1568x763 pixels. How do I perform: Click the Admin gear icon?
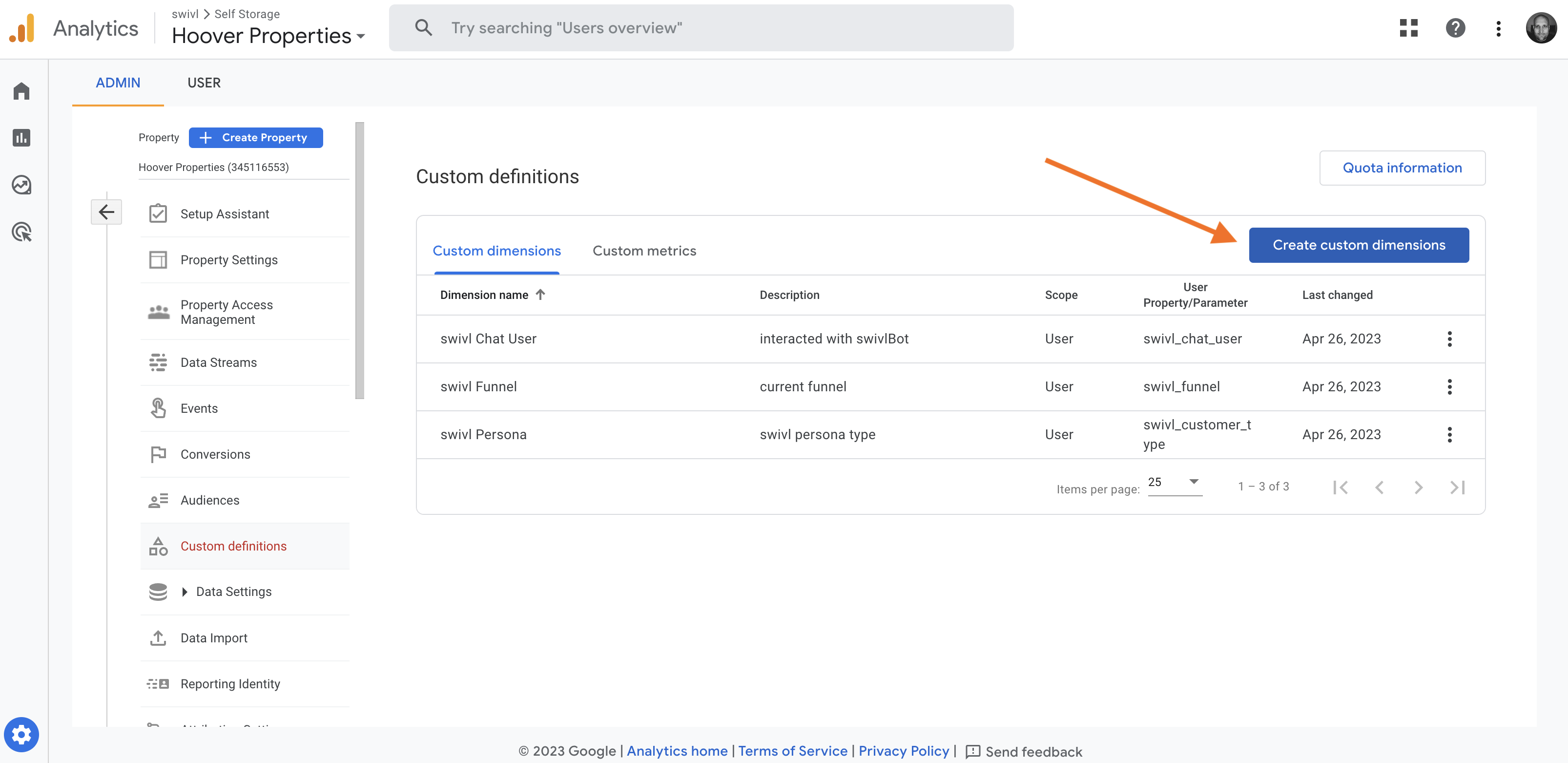click(21, 734)
